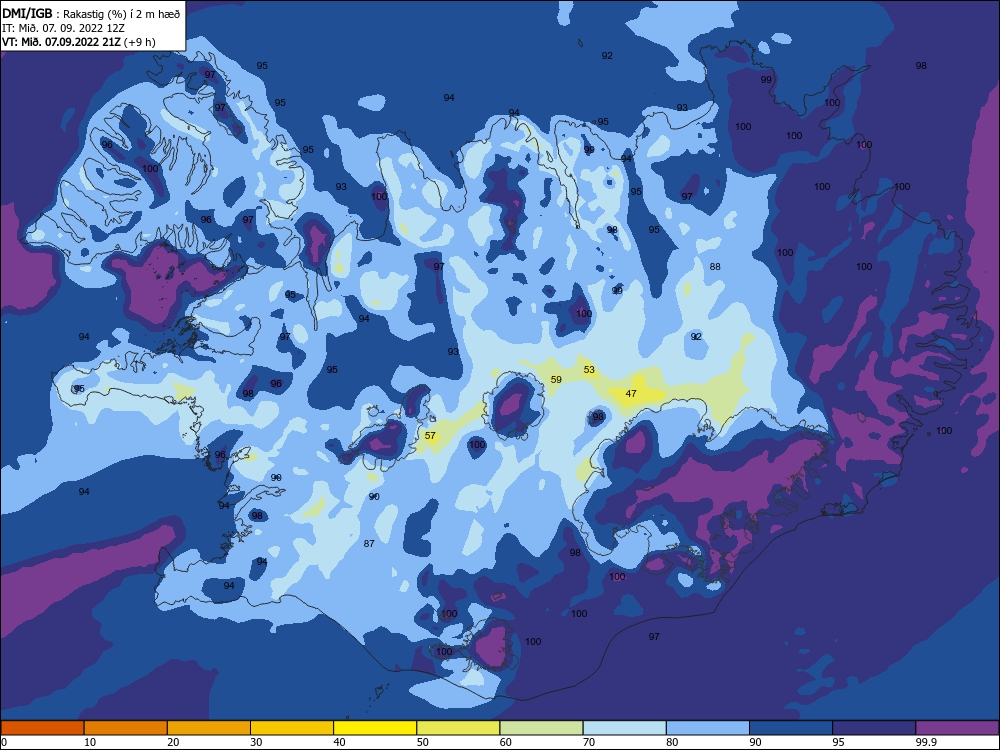Click the title 'DMI/IGB : Rakastig (%) í 2 m hæð'

(x=91, y=13)
